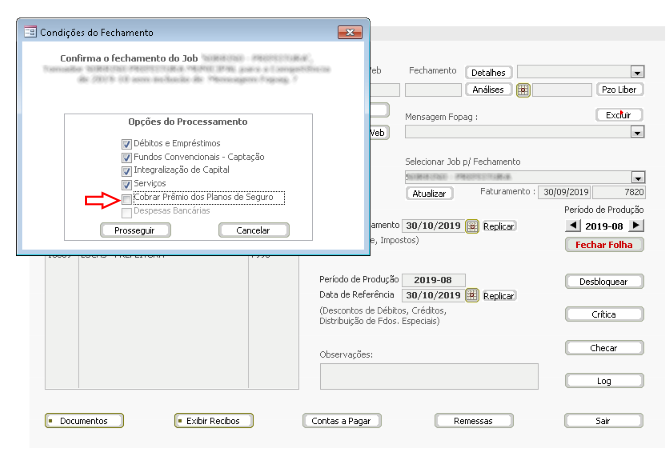Uncheck Débitos e Empréstimos option
670x465 pixels.
126,143
